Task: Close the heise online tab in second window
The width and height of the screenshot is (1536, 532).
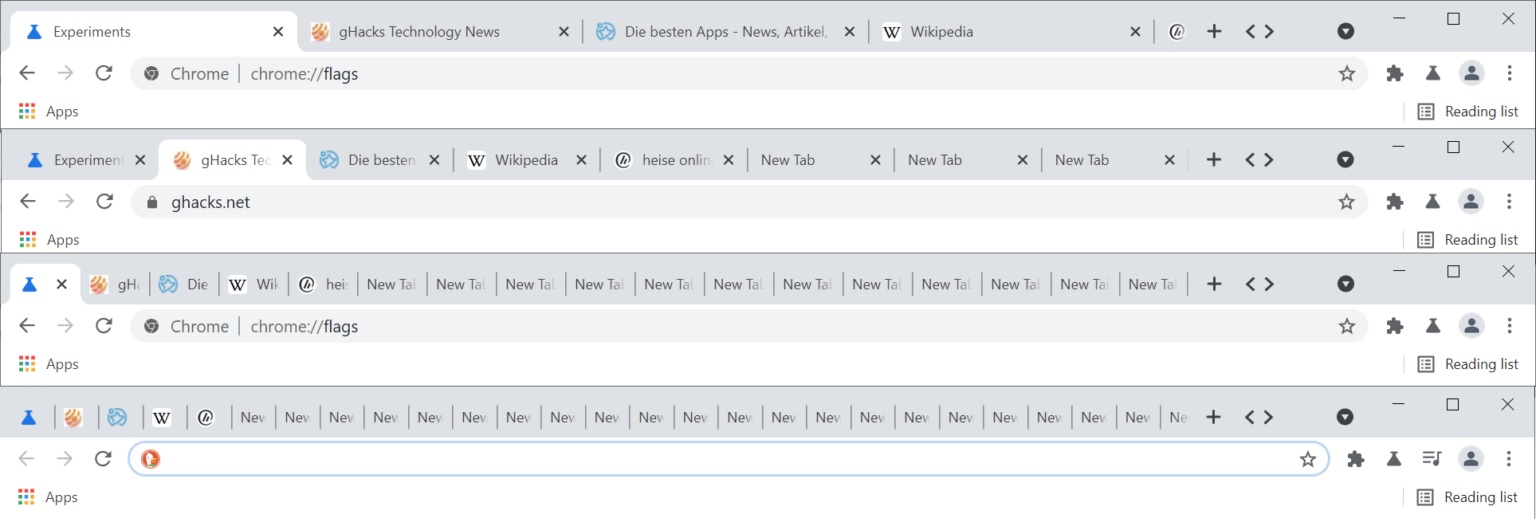Action: click(728, 160)
